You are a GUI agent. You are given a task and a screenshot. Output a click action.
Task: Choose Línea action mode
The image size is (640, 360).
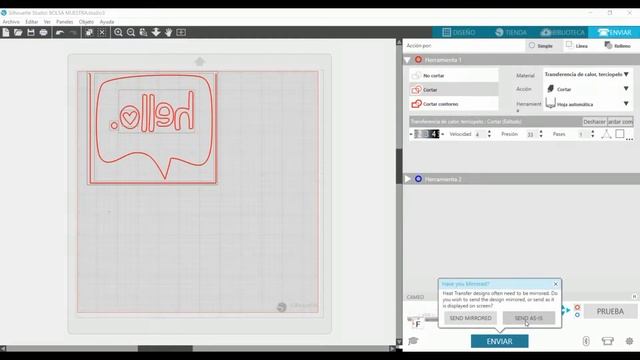pyautogui.click(x=577, y=46)
